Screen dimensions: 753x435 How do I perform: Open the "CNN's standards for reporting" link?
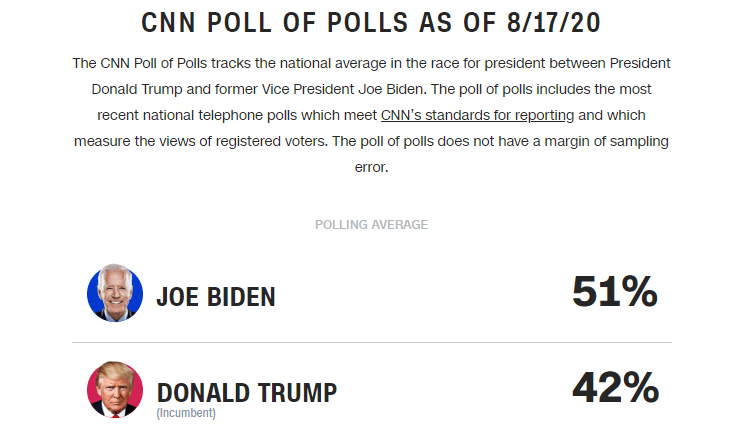477,115
